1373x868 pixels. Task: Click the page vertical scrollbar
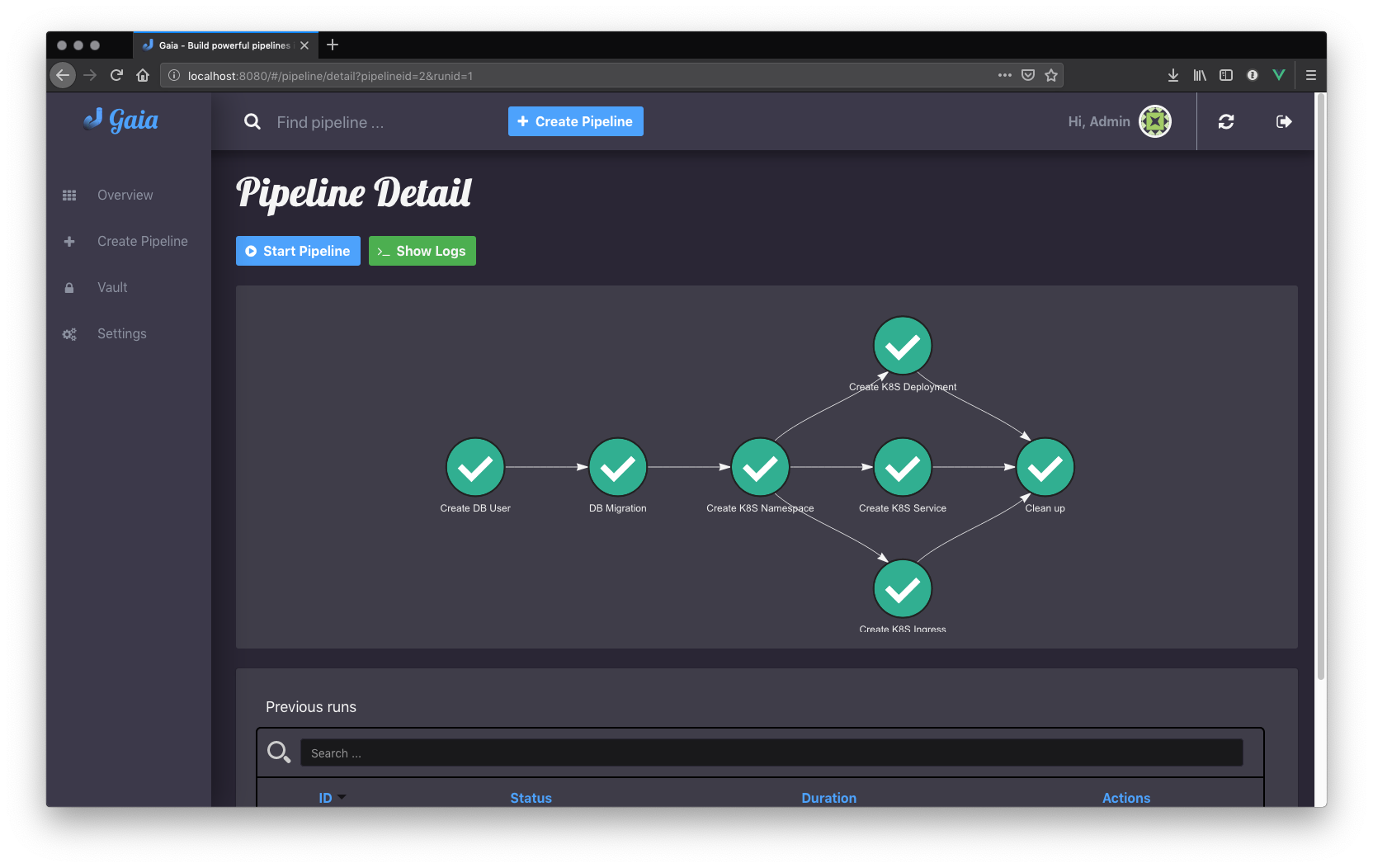[x=1320, y=388]
